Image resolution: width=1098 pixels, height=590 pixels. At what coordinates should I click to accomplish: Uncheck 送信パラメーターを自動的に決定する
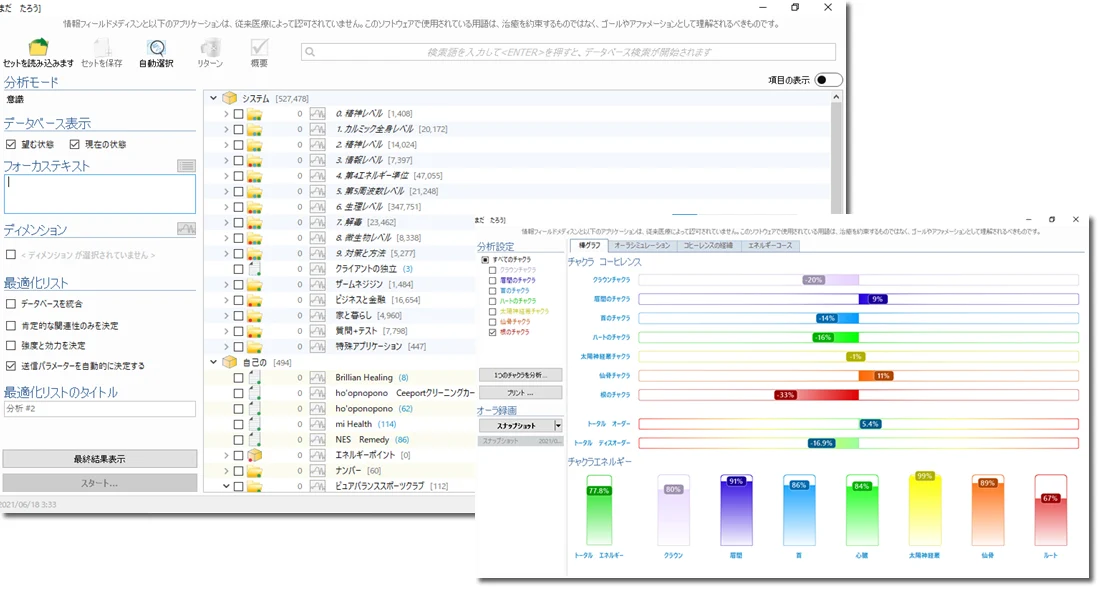[11, 365]
